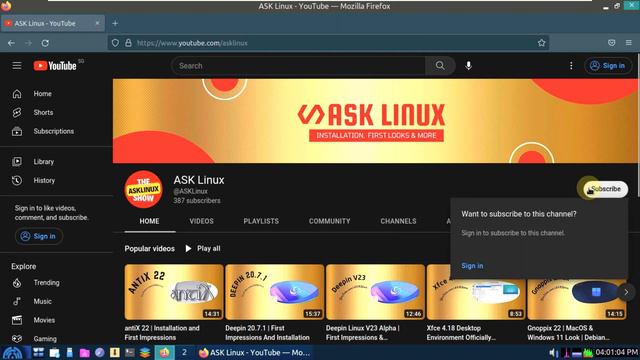Image resolution: width=640 pixels, height=360 pixels.
Task: Click the pink folder taskbar icon
Action: coord(84,353)
